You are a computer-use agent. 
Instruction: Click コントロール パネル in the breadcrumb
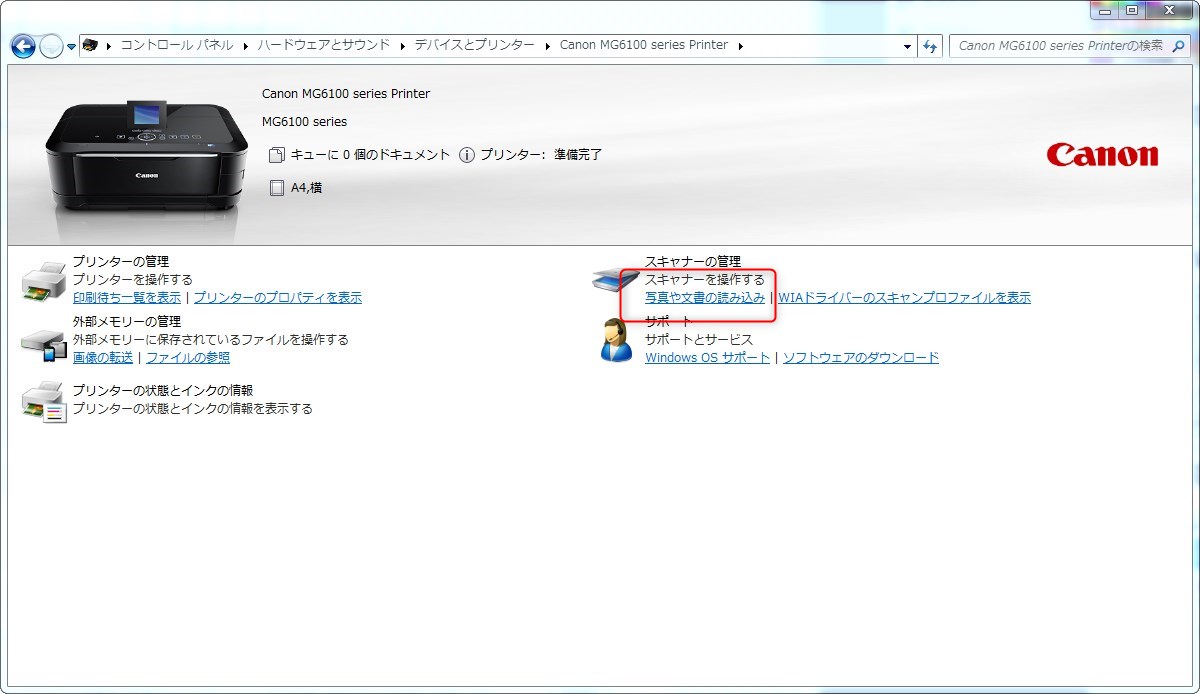pyautogui.click(x=177, y=45)
